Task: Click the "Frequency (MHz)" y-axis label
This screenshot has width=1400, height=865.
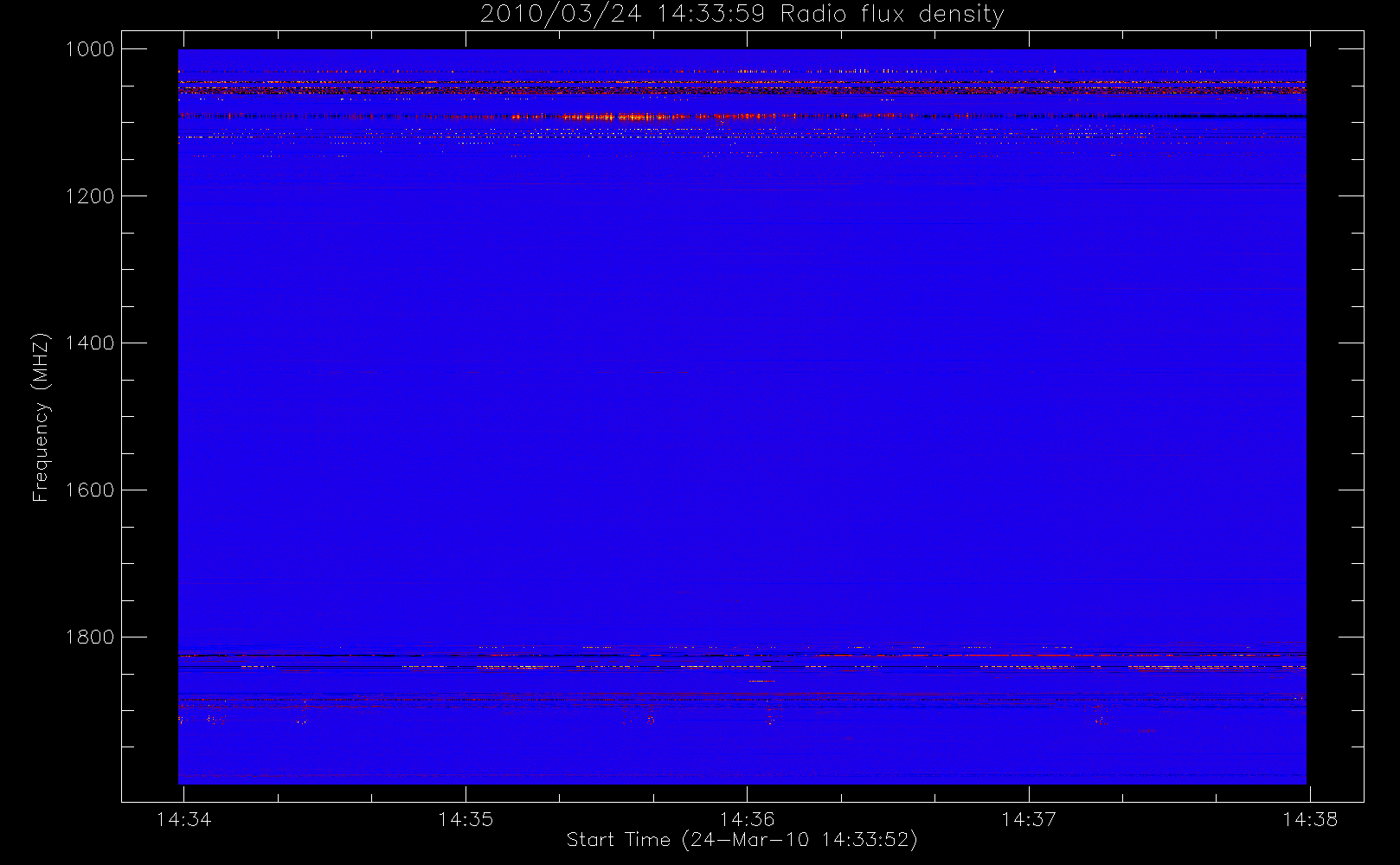Action: (40, 417)
